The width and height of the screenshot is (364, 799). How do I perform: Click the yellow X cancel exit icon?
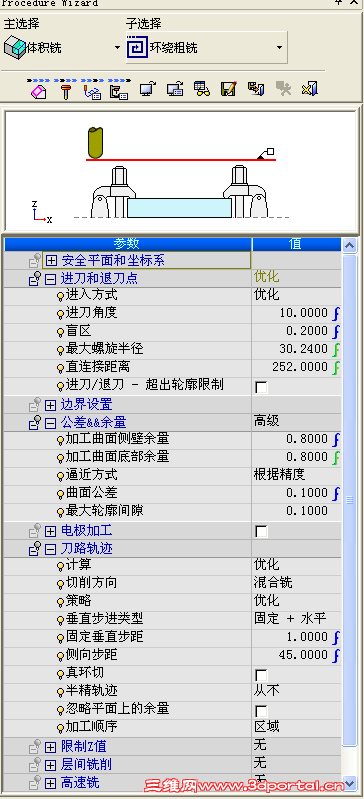click(x=310, y=89)
